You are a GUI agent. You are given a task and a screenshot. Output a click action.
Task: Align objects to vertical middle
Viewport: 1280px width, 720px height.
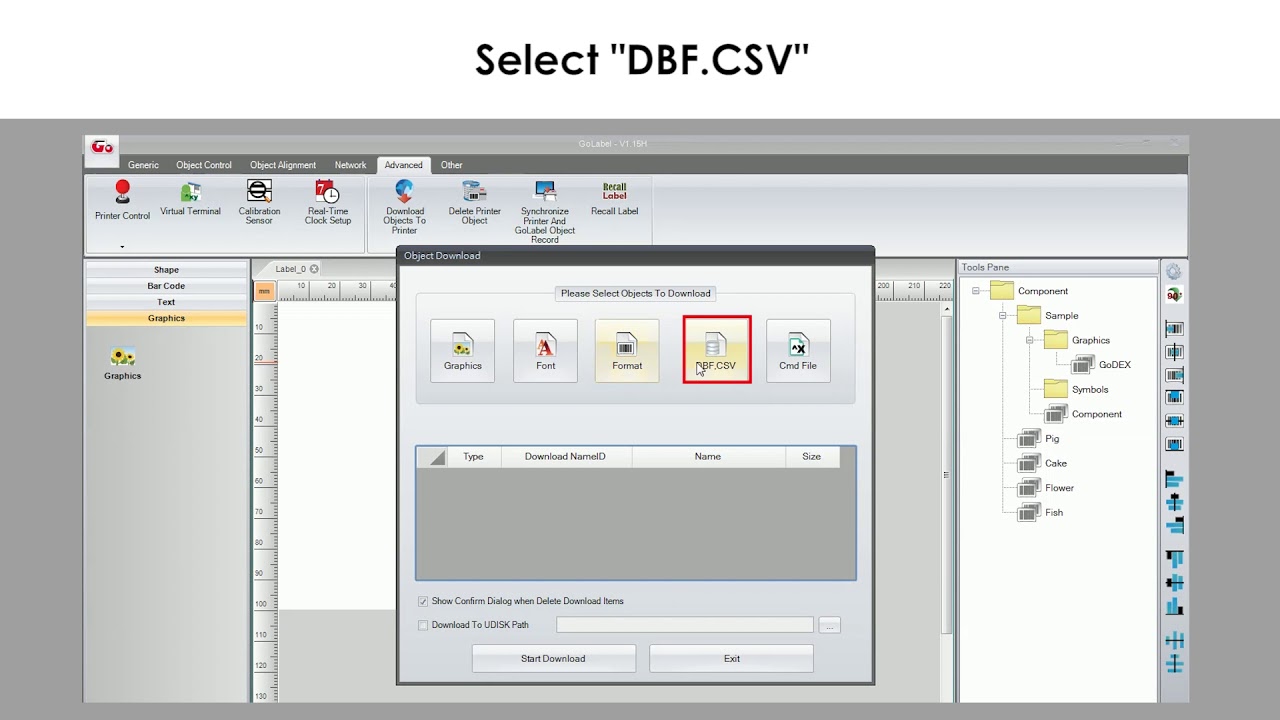[x=1174, y=583]
